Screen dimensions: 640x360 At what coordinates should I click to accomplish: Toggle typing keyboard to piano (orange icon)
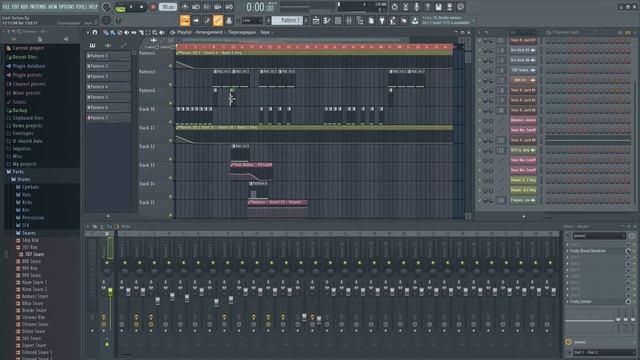point(185,20)
